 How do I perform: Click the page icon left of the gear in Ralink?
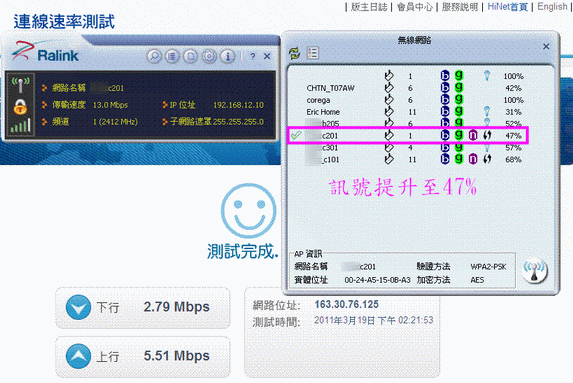pyautogui.click(x=191, y=56)
